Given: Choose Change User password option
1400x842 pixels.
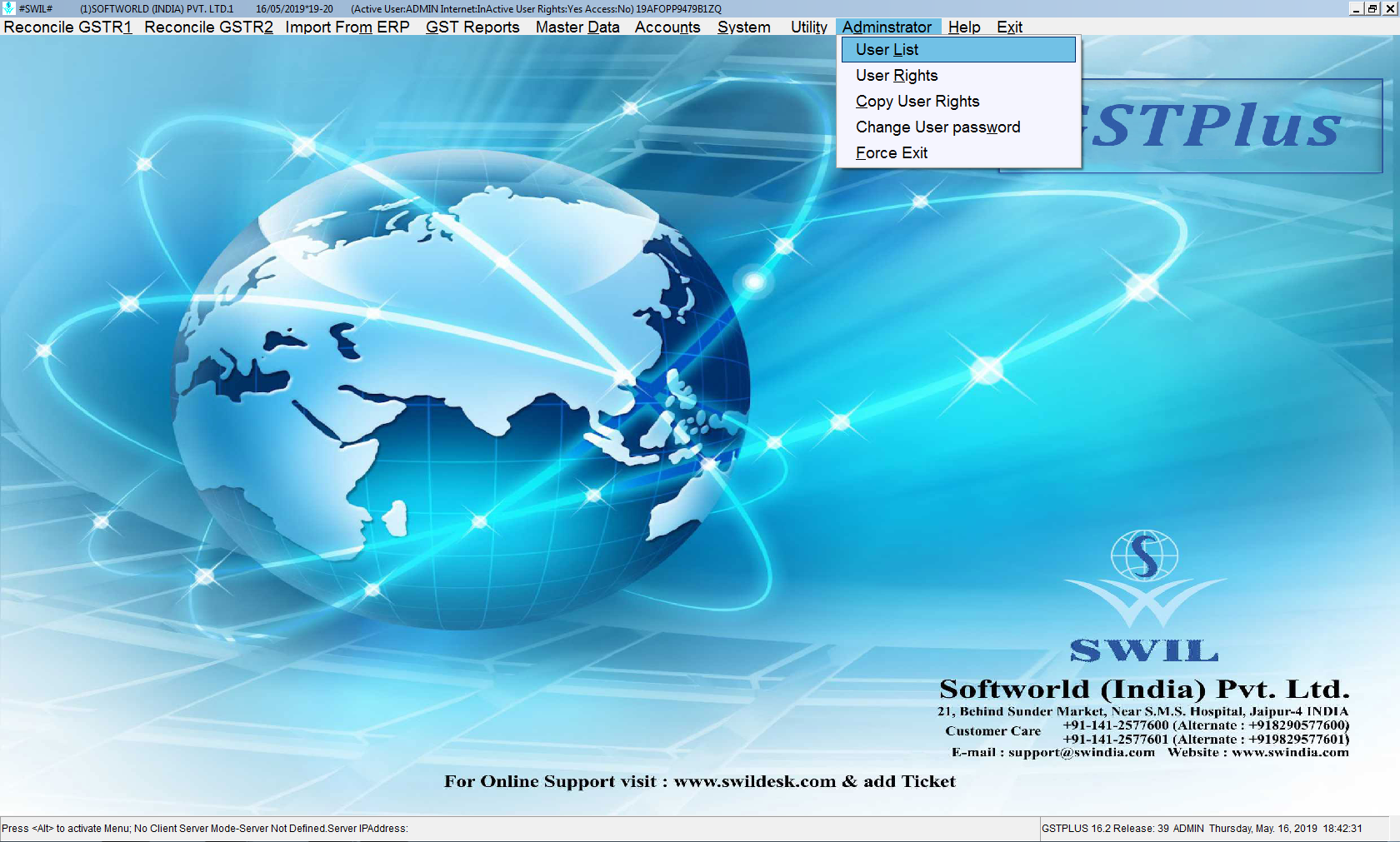Looking at the screenshot, I should point(958,127).
